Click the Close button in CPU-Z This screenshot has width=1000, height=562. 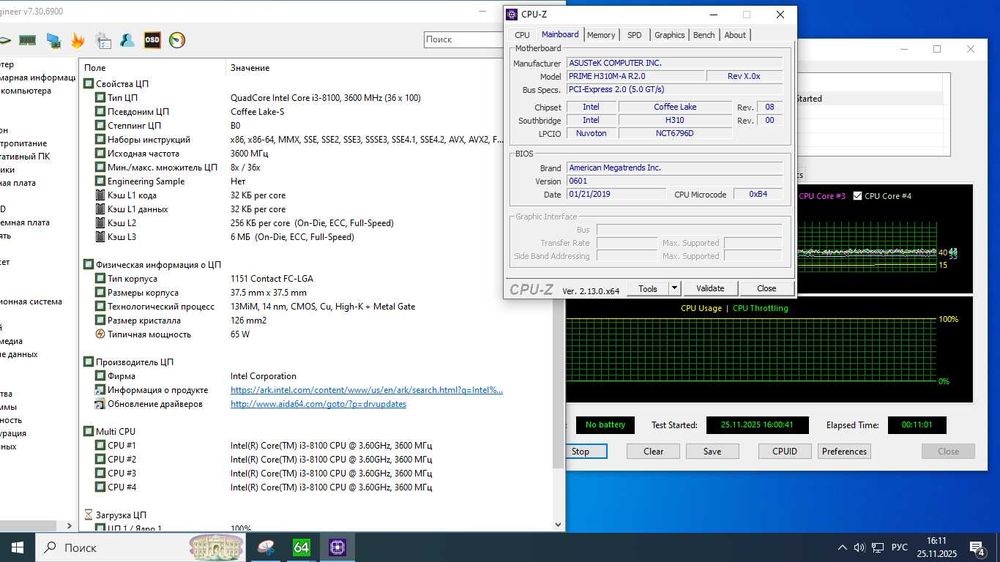tap(766, 288)
